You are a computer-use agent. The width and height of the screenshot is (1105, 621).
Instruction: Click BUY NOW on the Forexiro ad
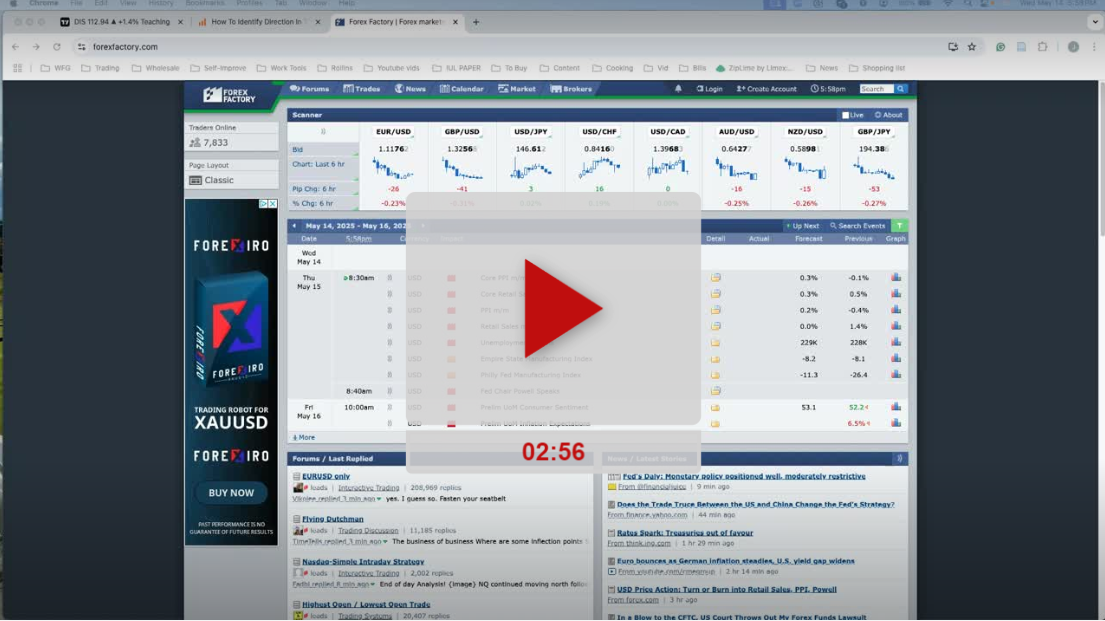pos(231,493)
